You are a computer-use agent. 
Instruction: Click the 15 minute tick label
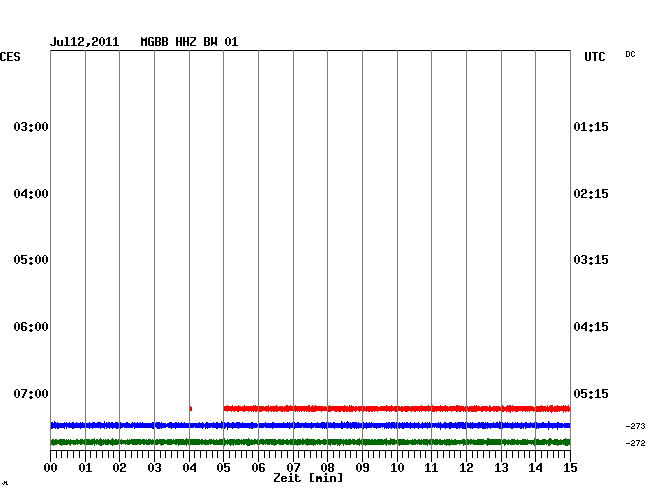pyautogui.click(x=570, y=468)
